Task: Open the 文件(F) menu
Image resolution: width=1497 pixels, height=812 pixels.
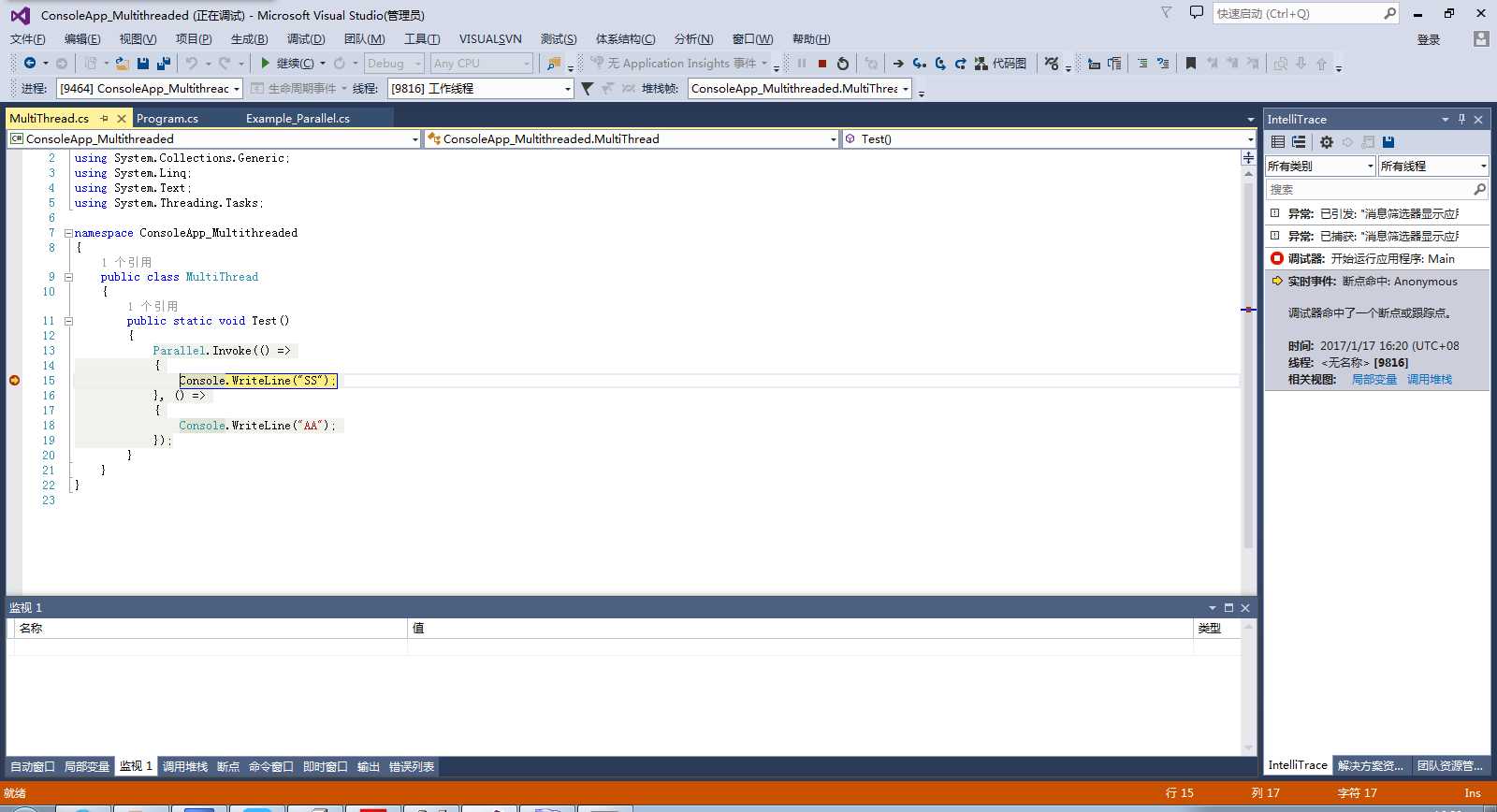Action: (28, 39)
